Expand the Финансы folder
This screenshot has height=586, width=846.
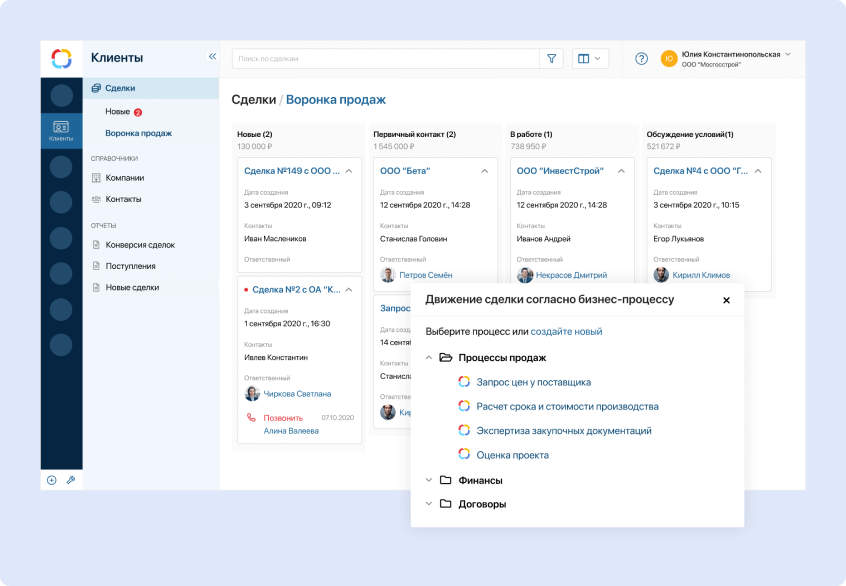[427, 479]
